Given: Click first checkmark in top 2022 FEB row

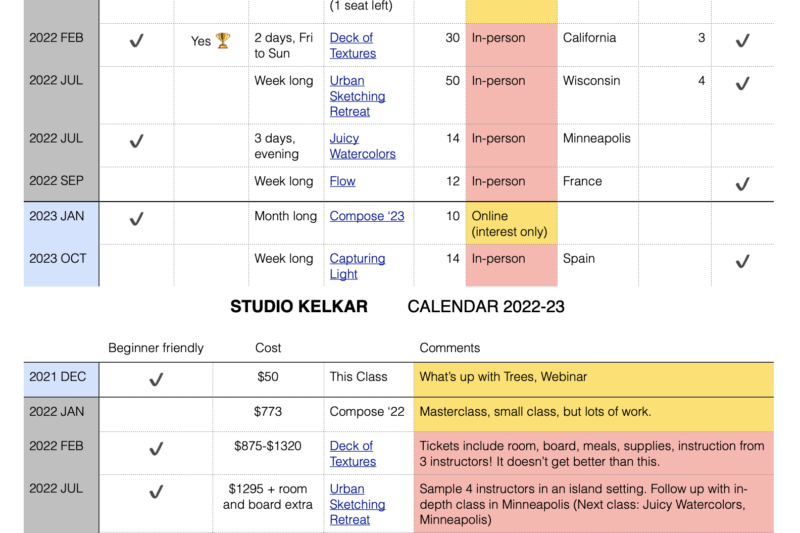Looking at the screenshot, I should [136, 41].
